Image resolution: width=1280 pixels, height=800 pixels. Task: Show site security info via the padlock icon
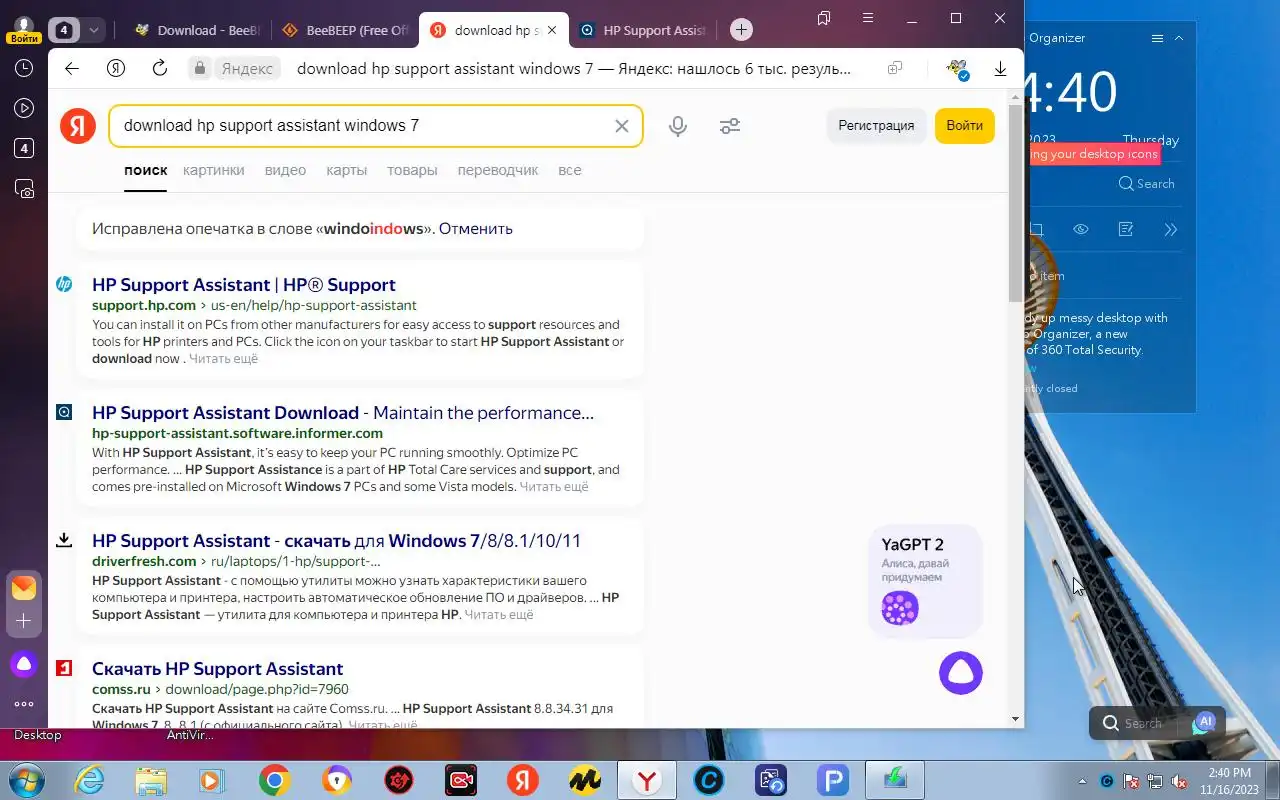click(200, 68)
